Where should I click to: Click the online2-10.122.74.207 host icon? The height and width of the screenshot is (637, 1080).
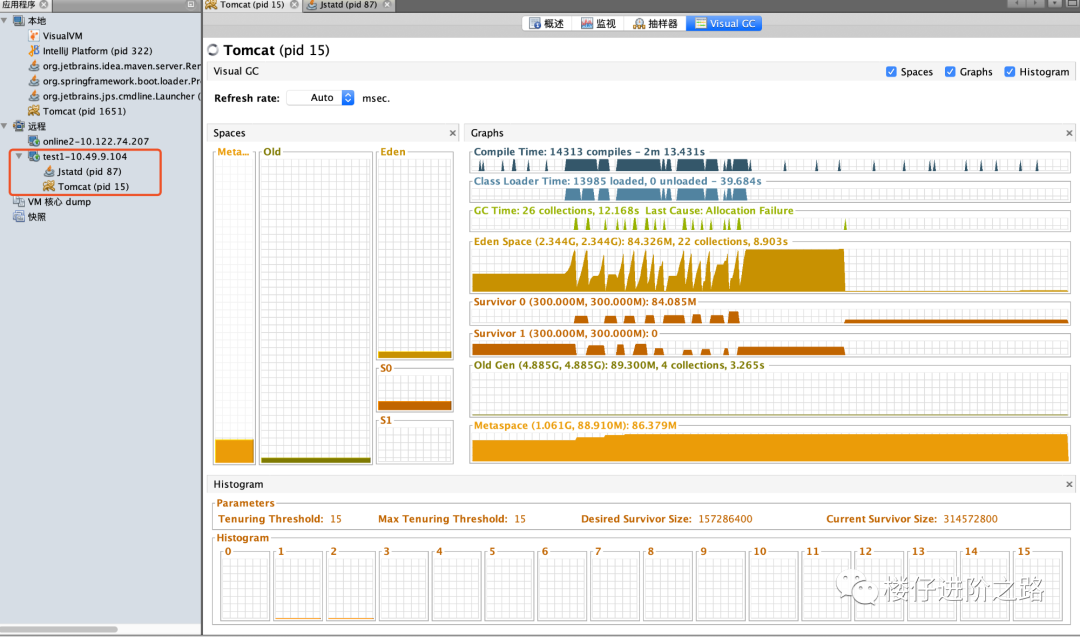click(x=34, y=141)
